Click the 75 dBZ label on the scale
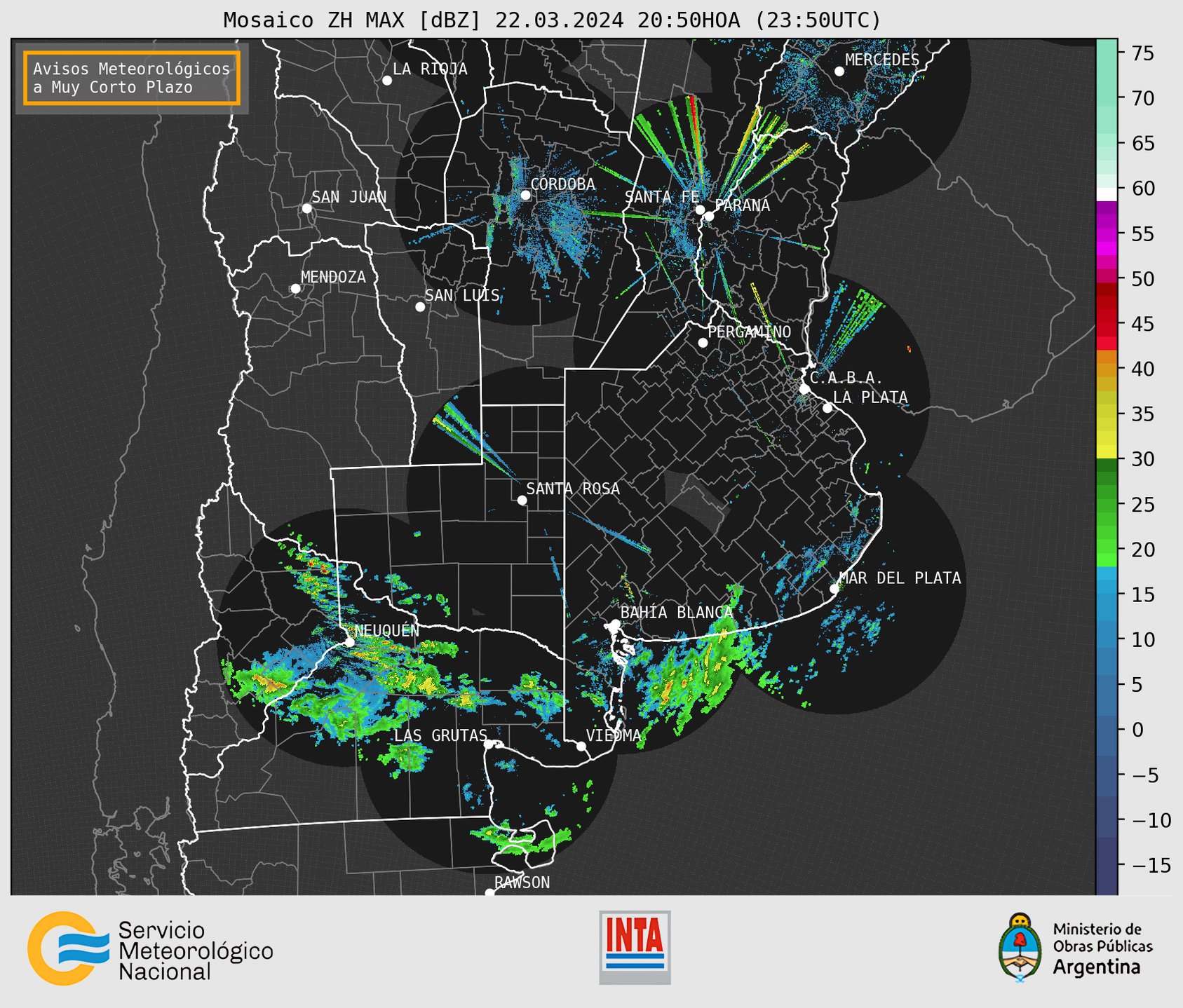The width and height of the screenshot is (1183, 1008). (1143, 53)
